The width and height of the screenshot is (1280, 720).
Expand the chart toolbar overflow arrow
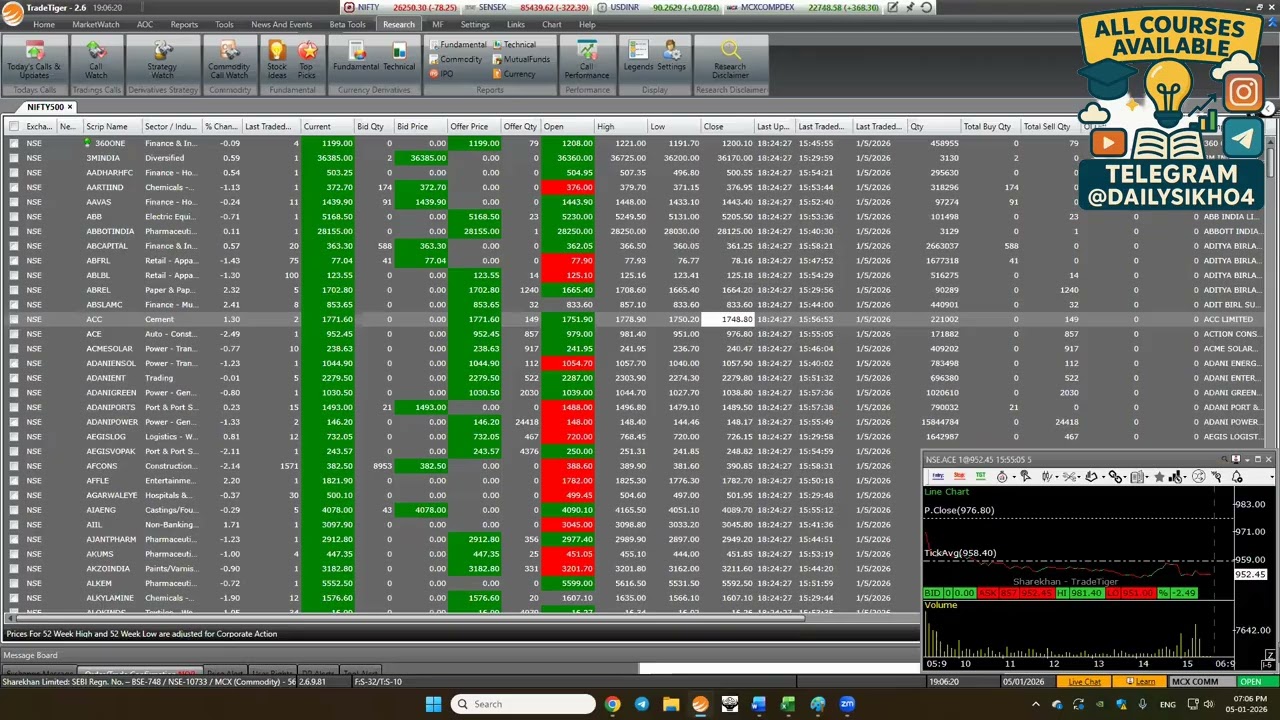(1272, 477)
